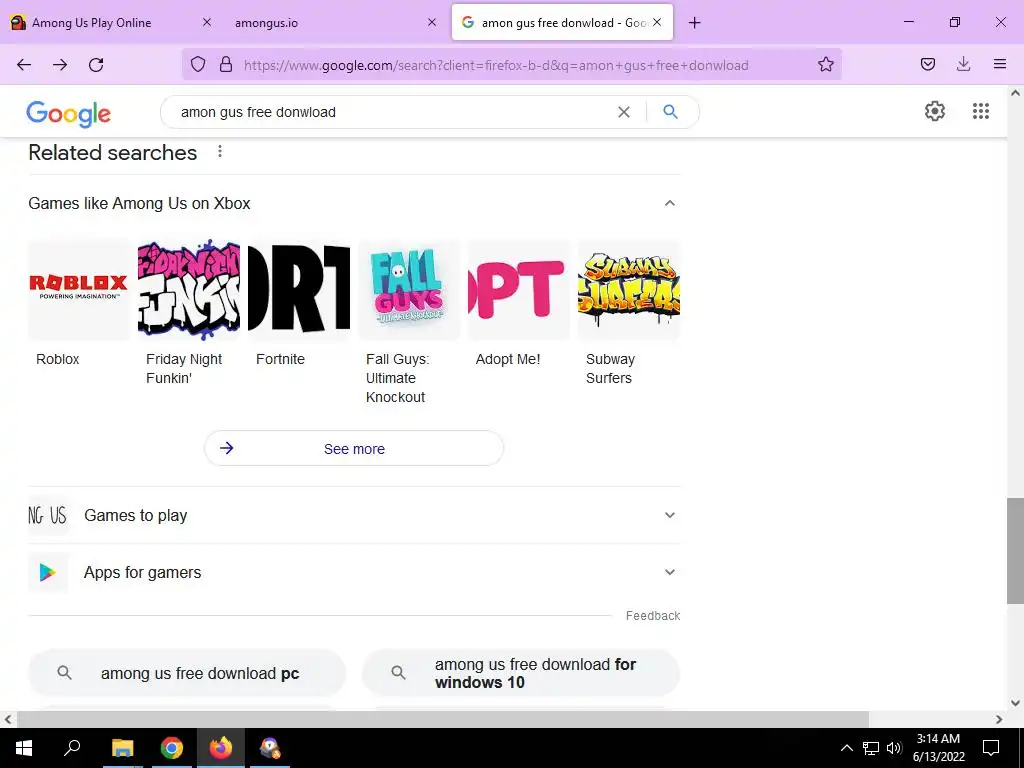Close the Among Us Play Online tab

click(x=206, y=22)
